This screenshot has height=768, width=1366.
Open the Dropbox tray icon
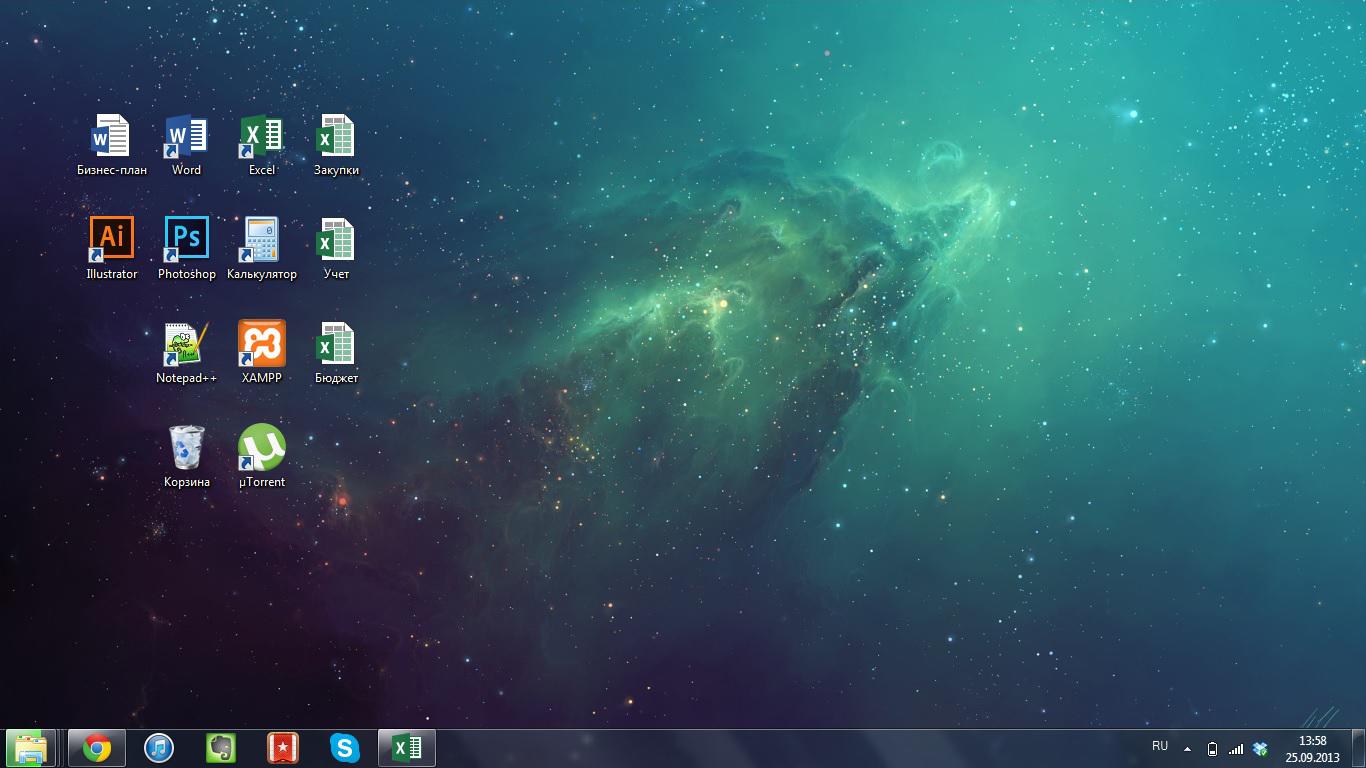click(1260, 748)
